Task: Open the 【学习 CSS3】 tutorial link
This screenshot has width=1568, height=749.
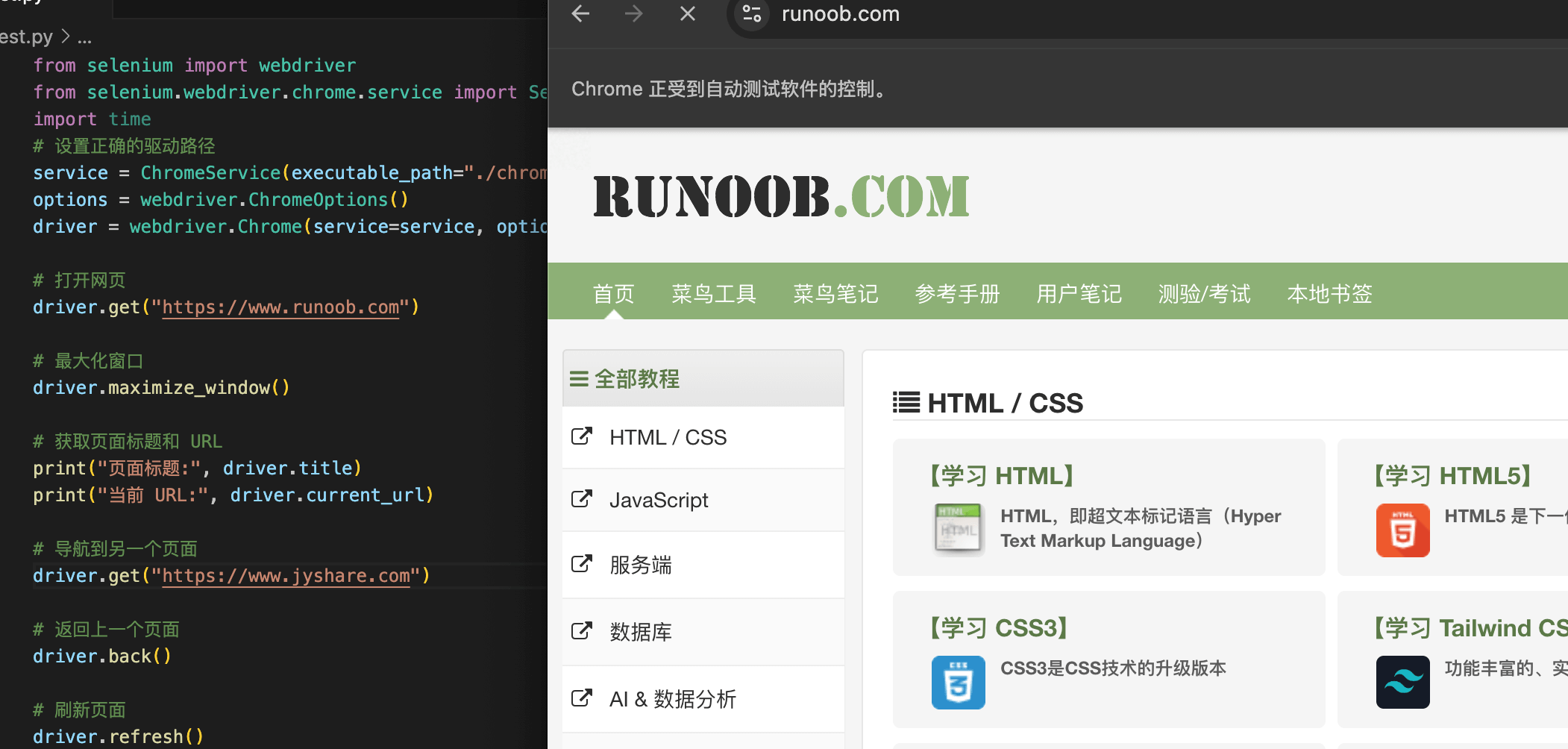Action: click(998, 628)
